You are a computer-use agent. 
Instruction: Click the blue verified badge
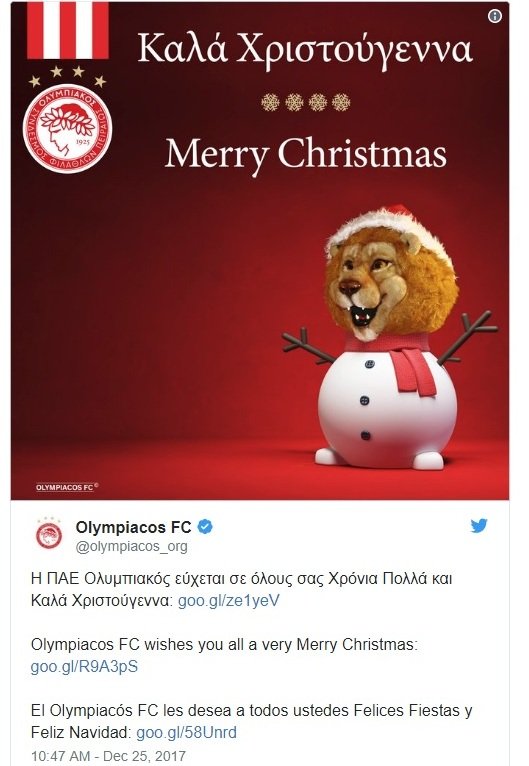tap(205, 527)
